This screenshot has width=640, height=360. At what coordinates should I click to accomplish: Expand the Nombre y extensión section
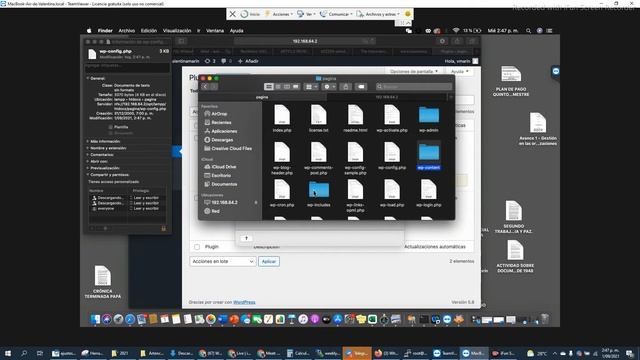pos(87,148)
